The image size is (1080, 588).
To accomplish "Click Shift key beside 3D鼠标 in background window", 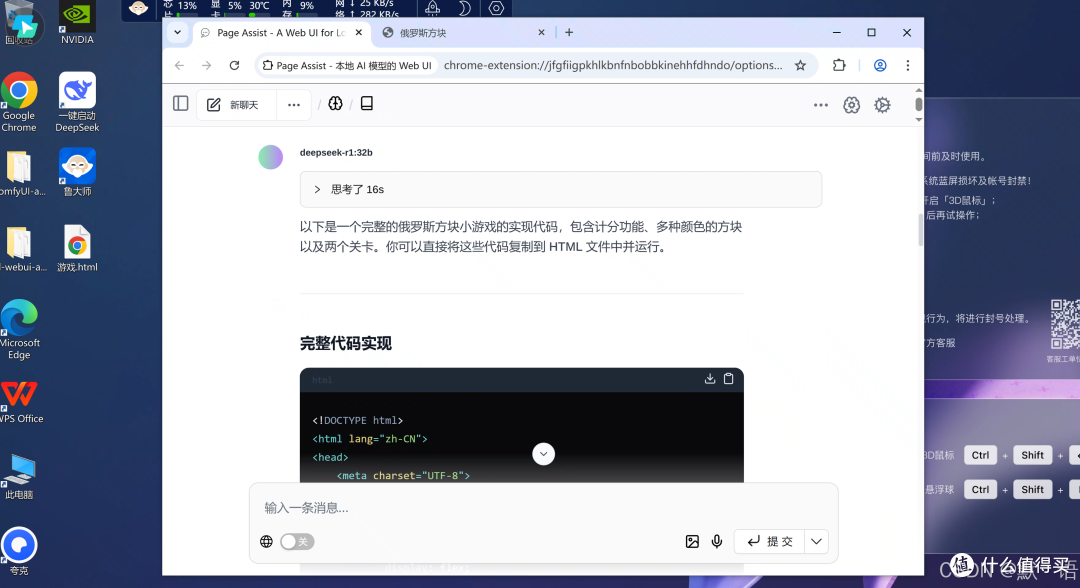I will pyautogui.click(x=1032, y=455).
